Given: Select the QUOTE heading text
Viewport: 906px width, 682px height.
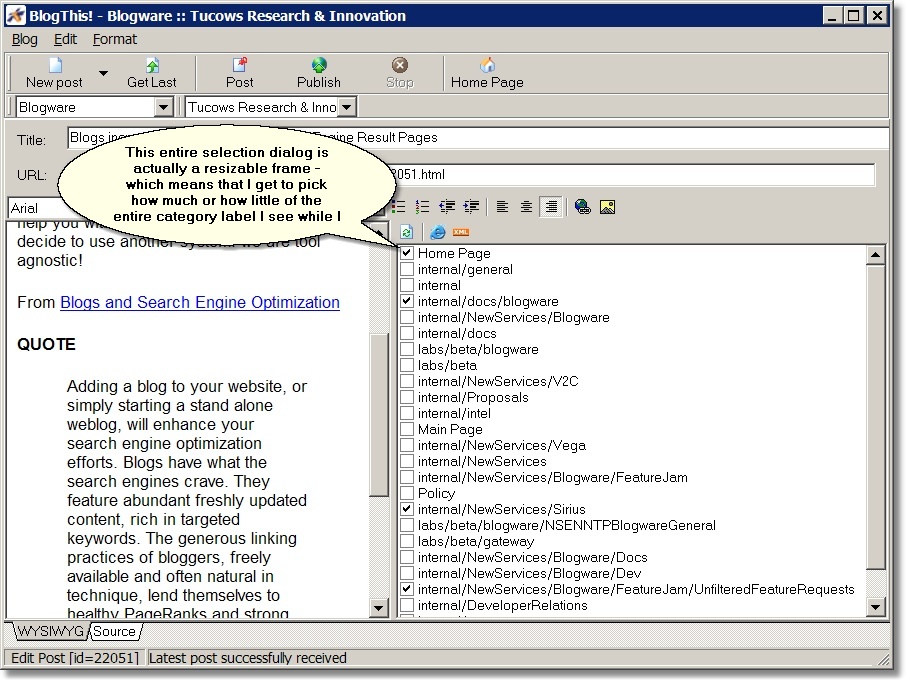Looking at the screenshot, I should (x=46, y=344).
